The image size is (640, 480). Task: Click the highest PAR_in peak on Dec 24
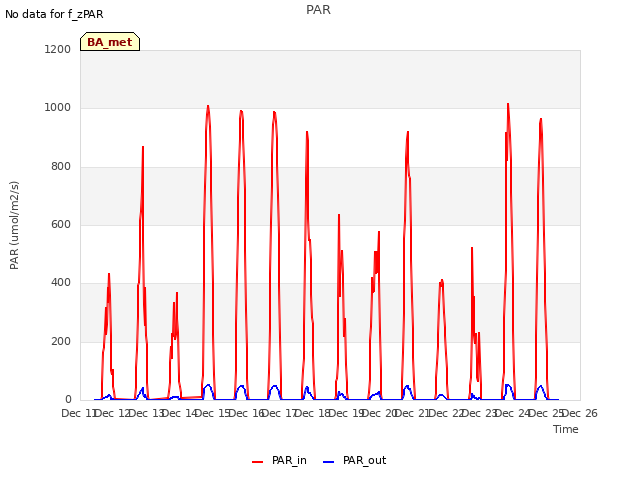(x=508, y=104)
